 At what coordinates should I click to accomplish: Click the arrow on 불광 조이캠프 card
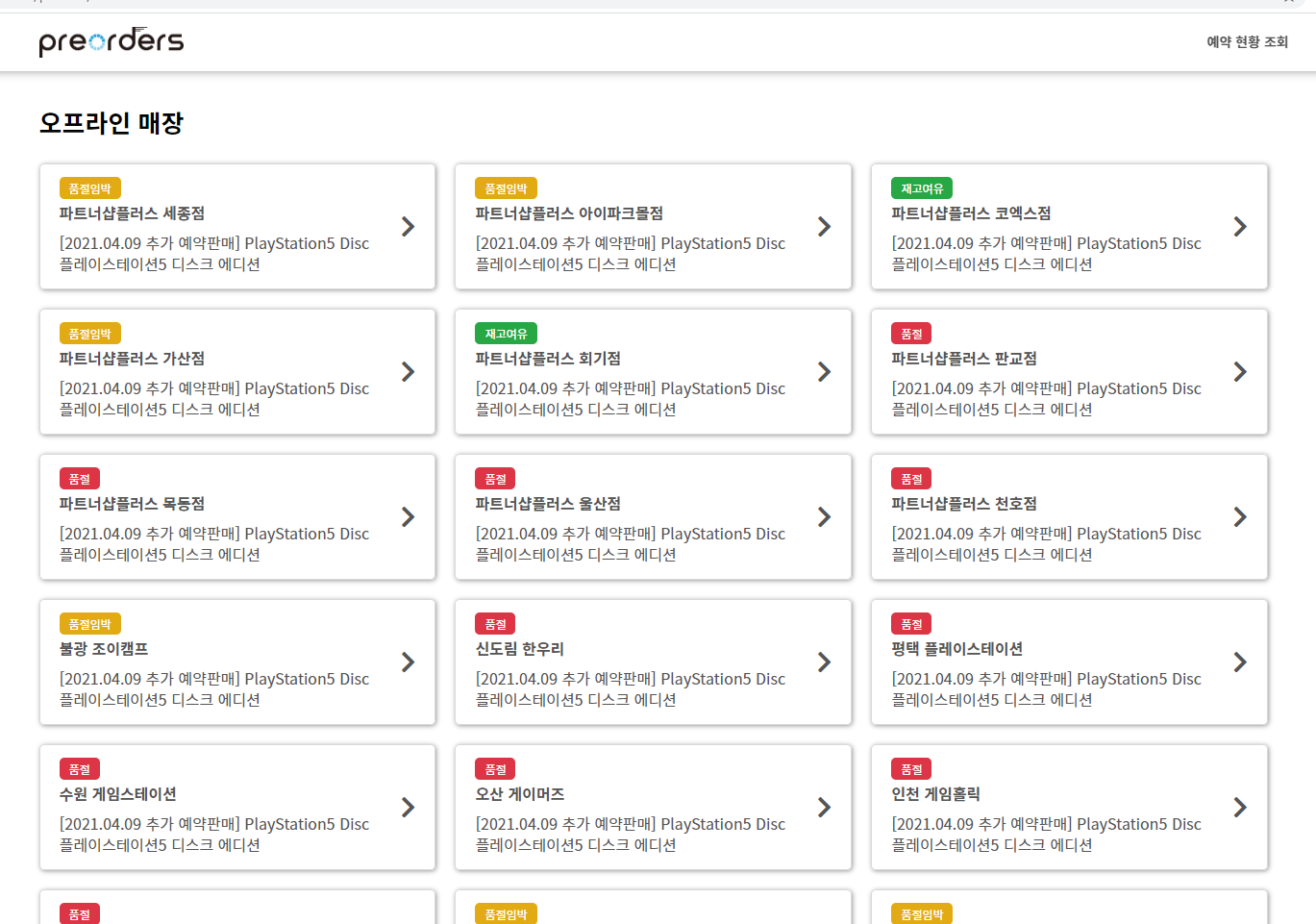coord(409,662)
